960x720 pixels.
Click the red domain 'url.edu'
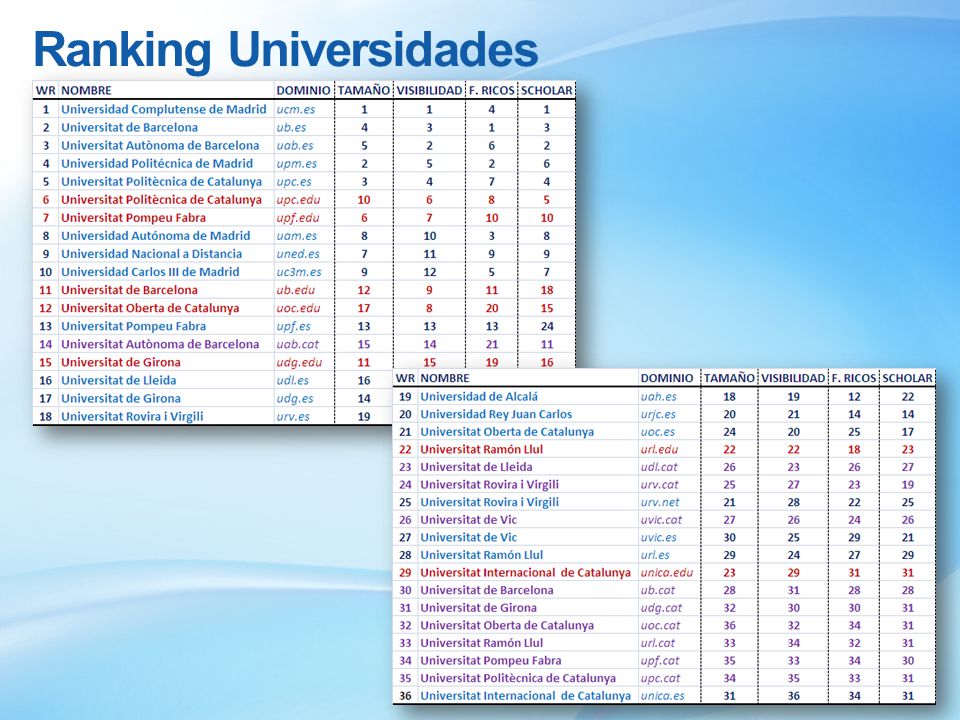coord(659,449)
